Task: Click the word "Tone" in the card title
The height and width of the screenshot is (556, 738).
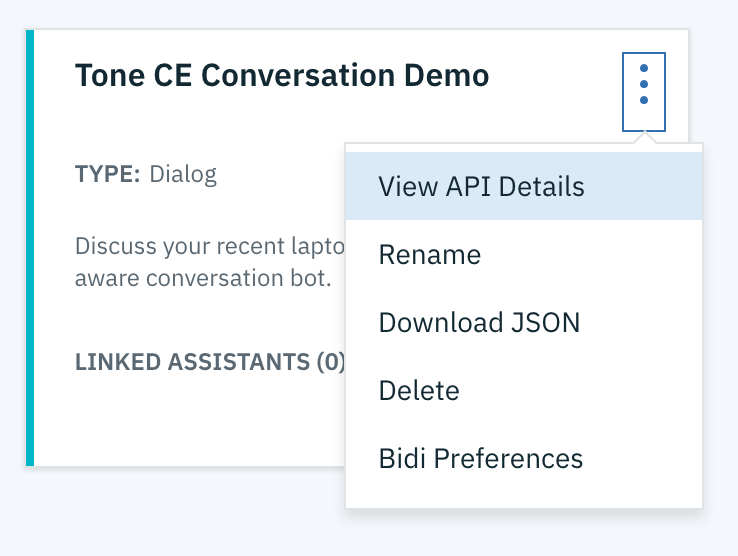Action: (107, 76)
